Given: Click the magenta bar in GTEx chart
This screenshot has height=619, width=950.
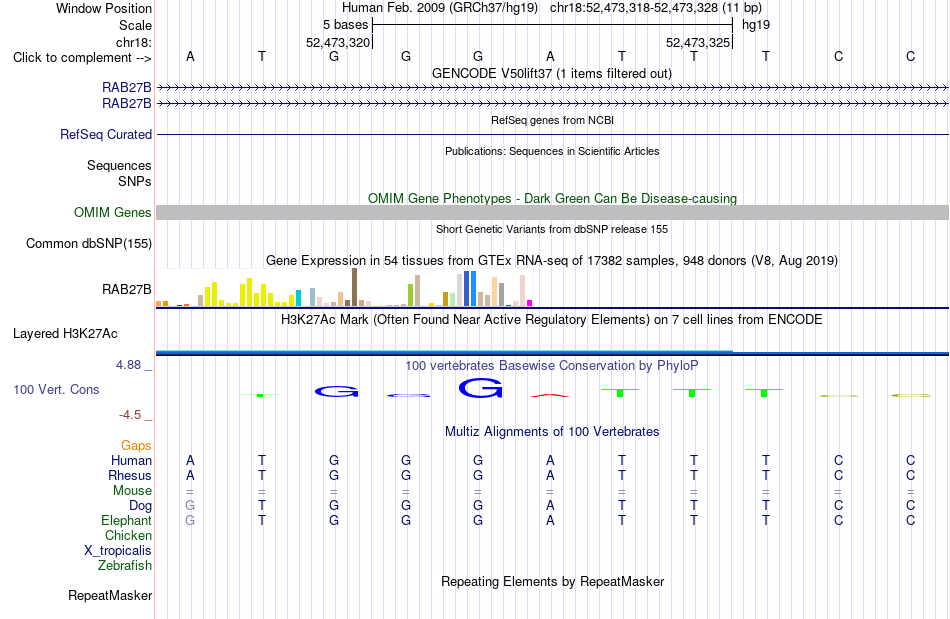Looking at the screenshot, I should [530, 303].
